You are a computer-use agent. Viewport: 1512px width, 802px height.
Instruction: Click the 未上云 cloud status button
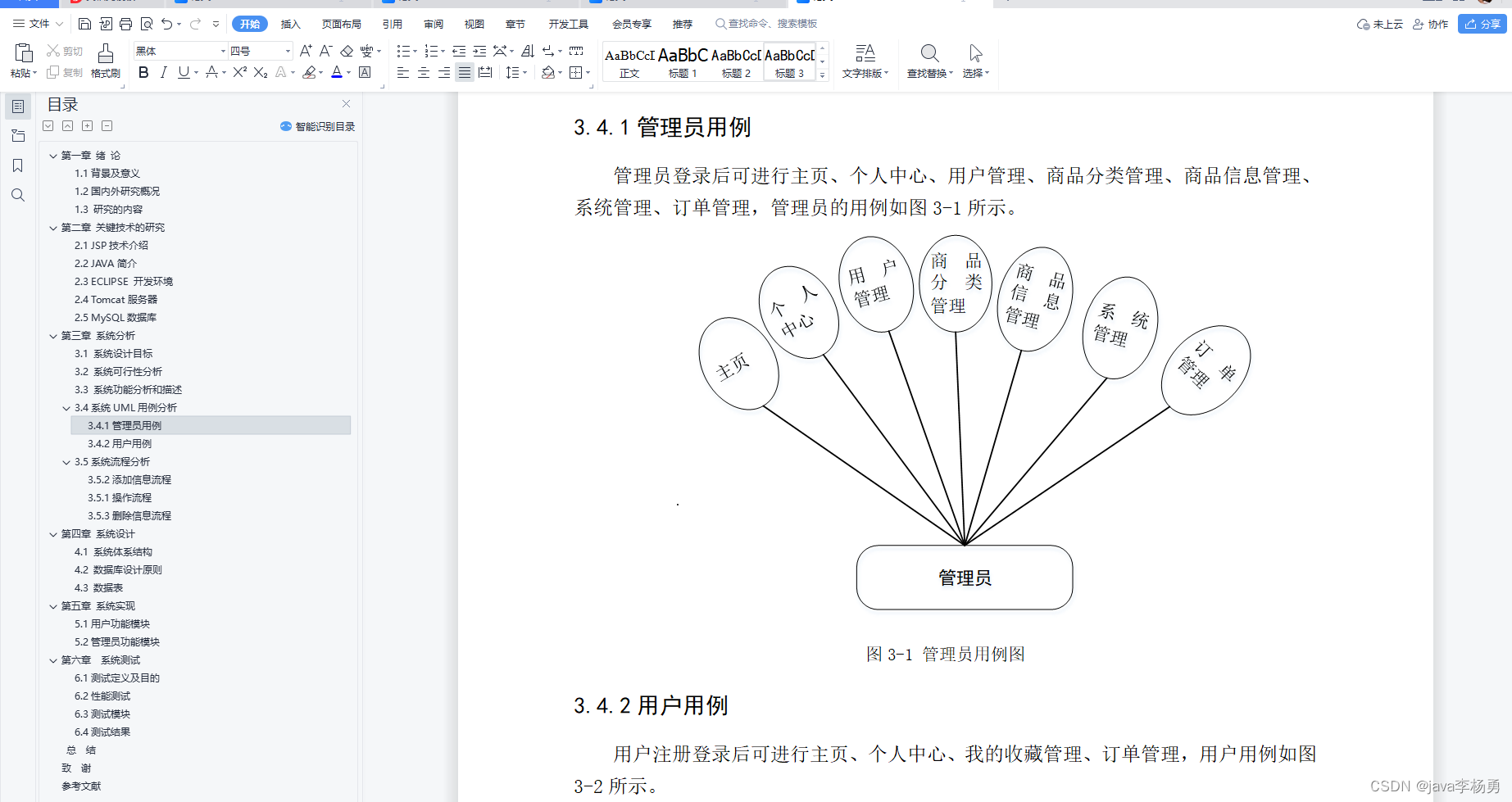coord(1380,24)
